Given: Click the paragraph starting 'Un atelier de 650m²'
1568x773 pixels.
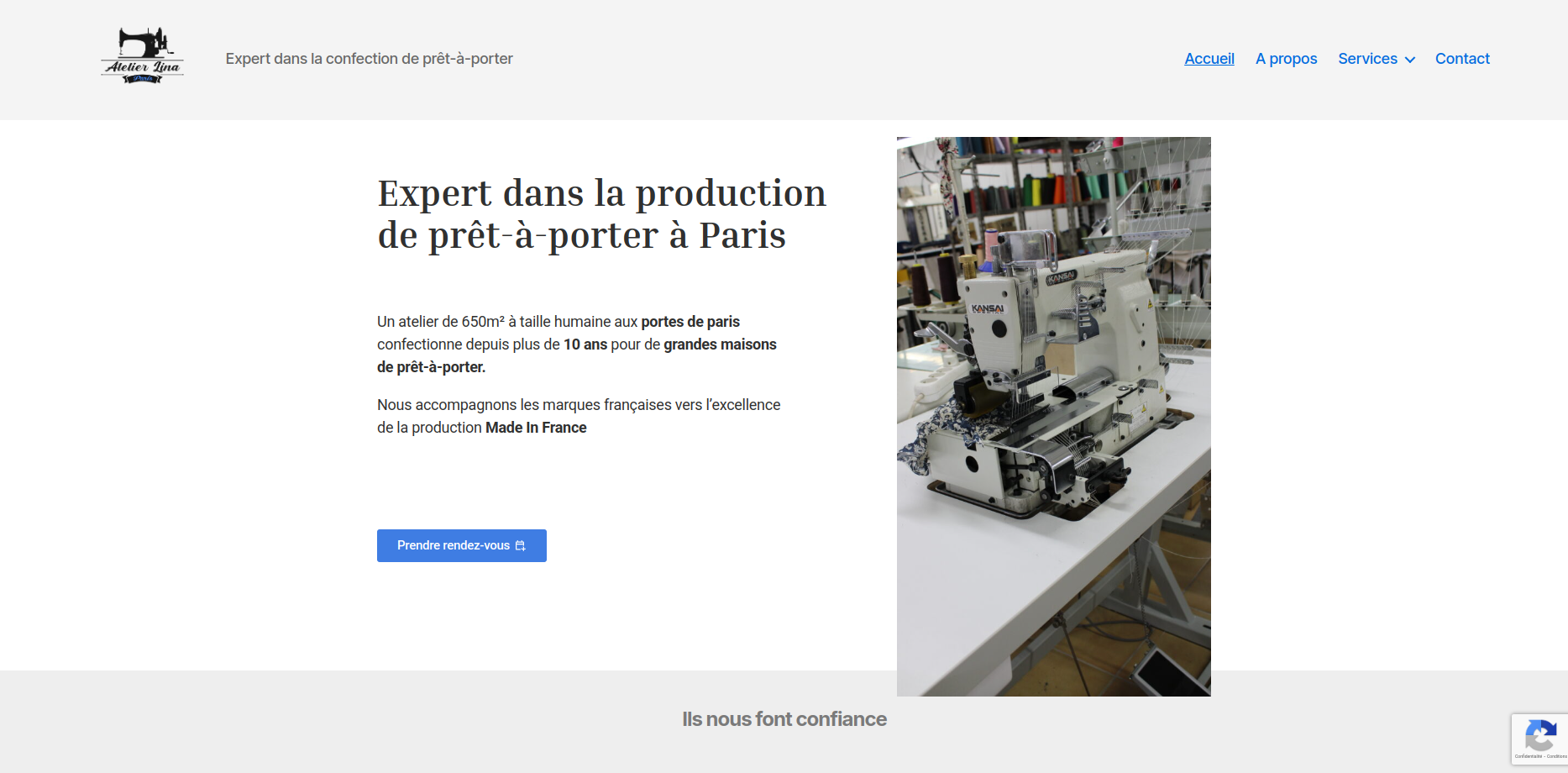Looking at the screenshot, I should [577, 344].
